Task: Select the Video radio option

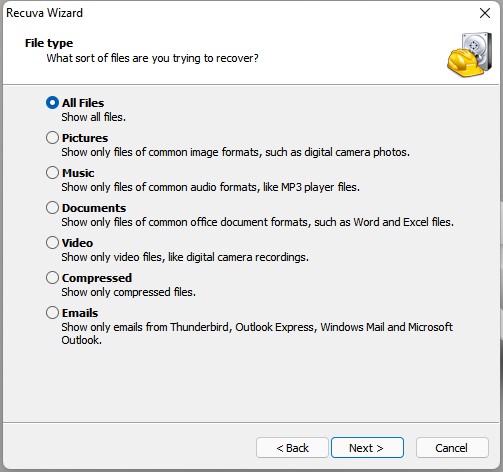Action: click(x=52, y=243)
